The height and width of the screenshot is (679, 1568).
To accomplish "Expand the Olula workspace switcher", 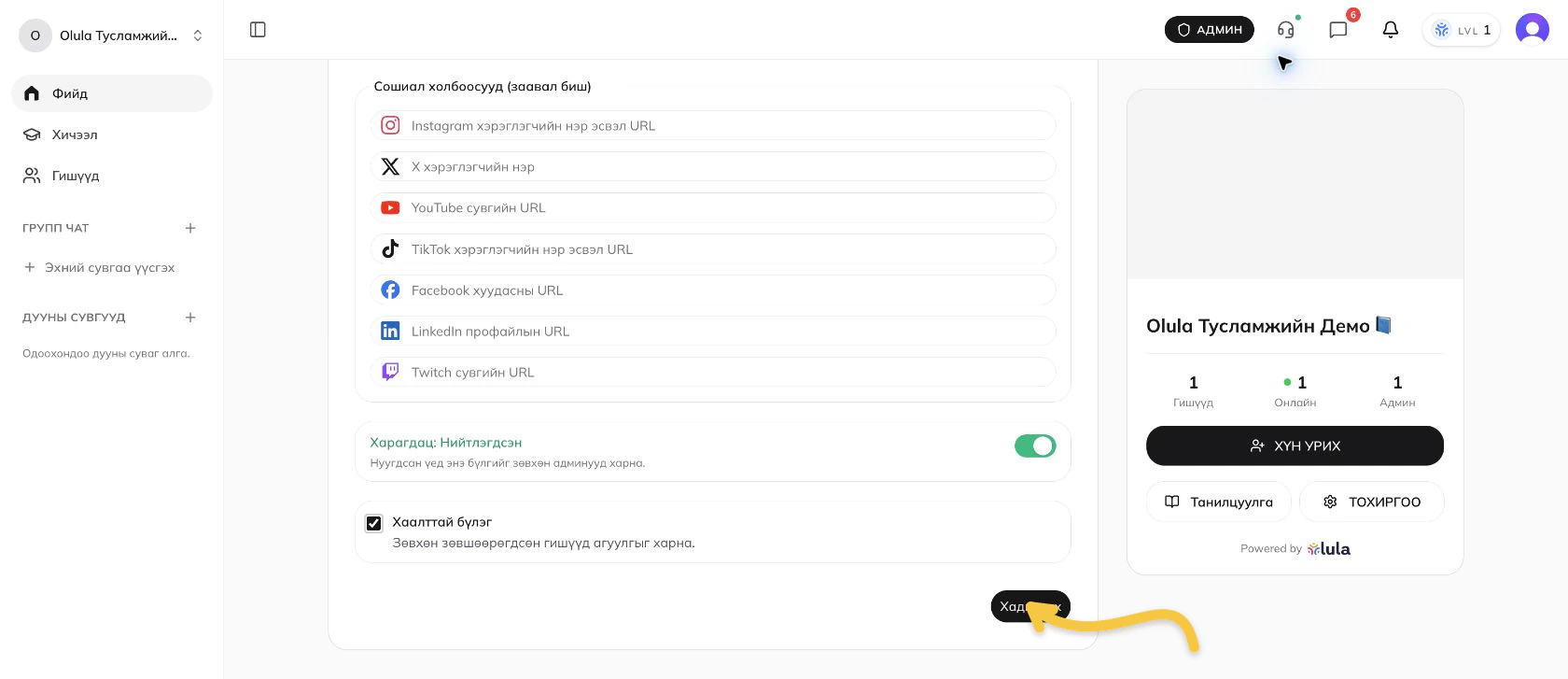I will coord(112,35).
